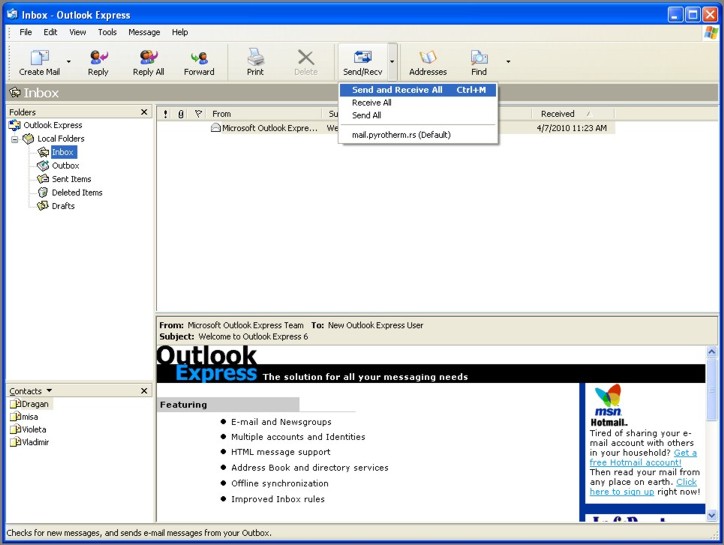Open the Create Mail stationery dropdown arrow
724x545 pixels.
pyautogui.click(x=69, y=61)
